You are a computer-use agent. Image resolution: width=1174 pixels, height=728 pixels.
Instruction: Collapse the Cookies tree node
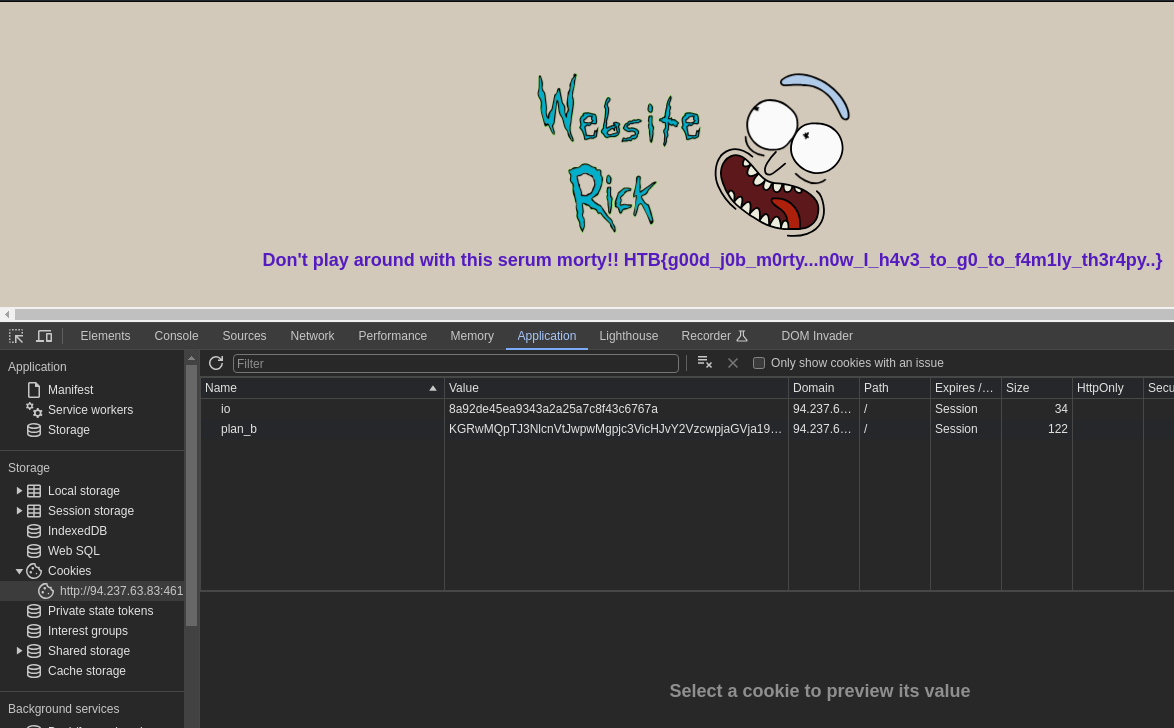(19, 571)
